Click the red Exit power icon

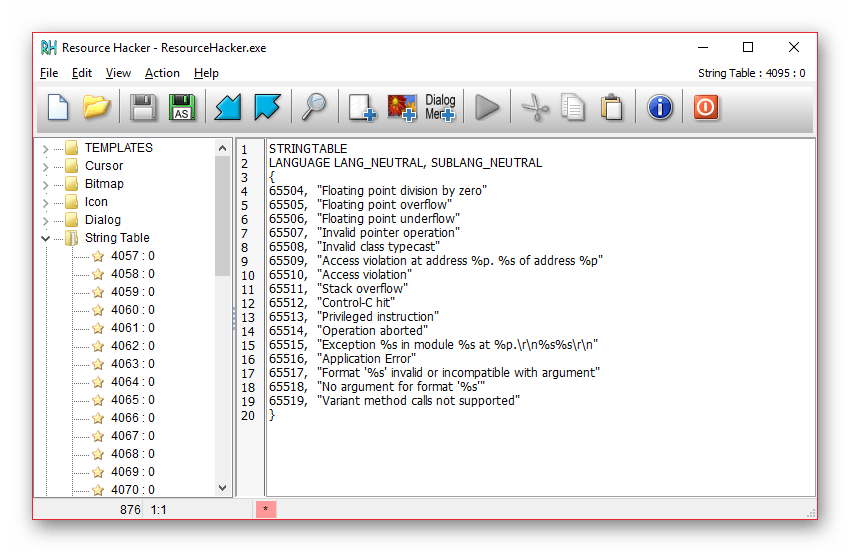click(x=706, y=107)
